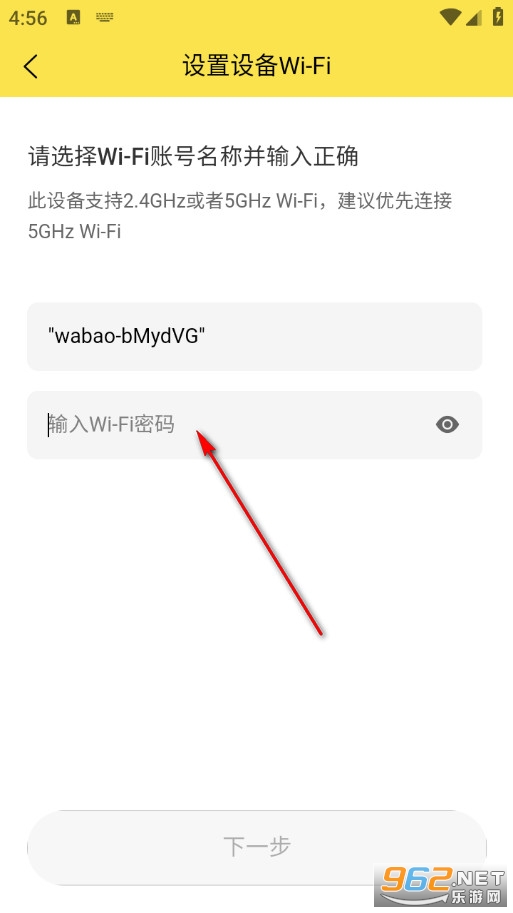Screen dimensions: 513x913
Task: Tap the 乐游网 watermark text
Action: 476,897
